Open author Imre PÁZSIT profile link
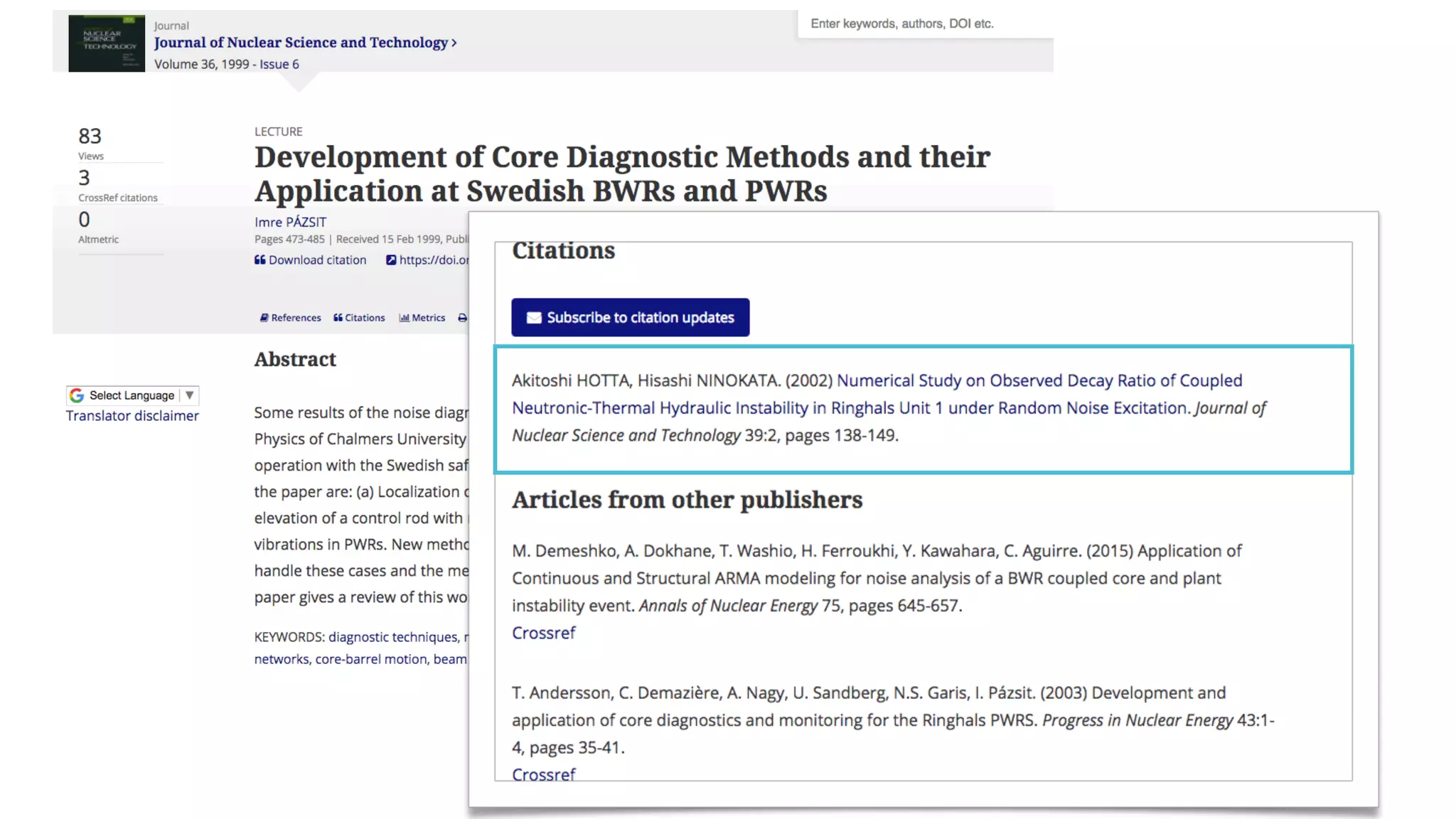Screen dimensions: 1456x819 [x=290, y=222]
